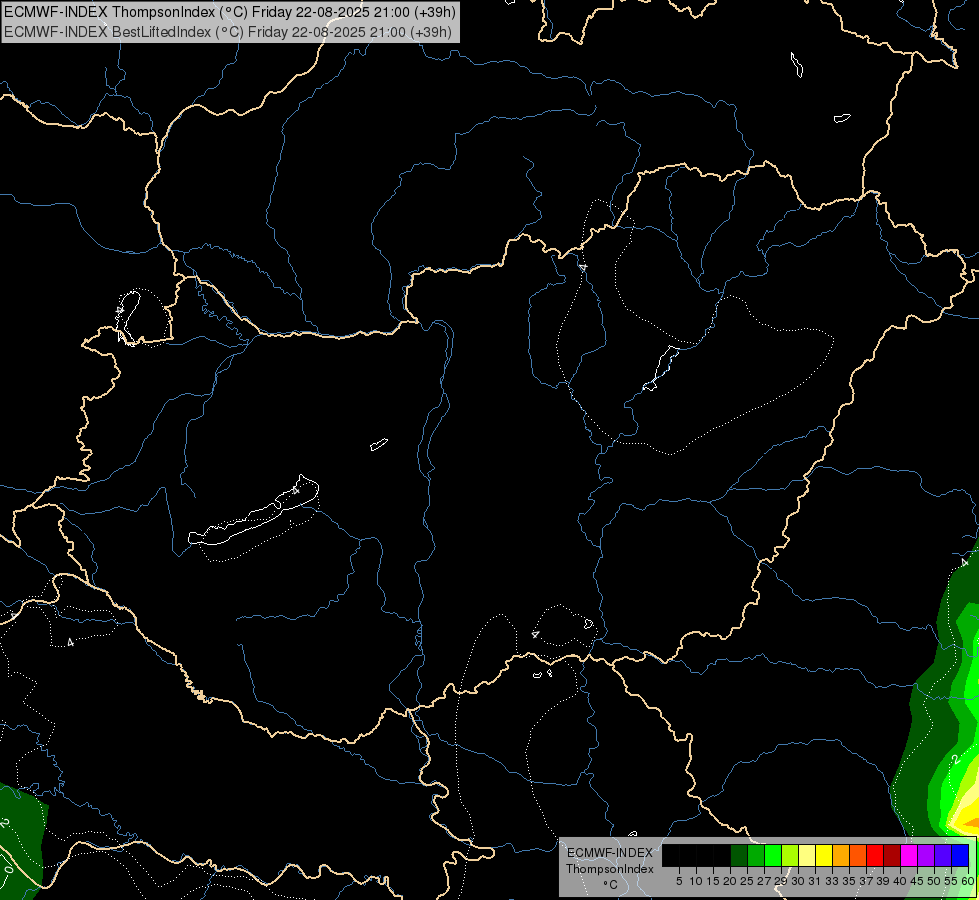The image size is (979, 900).
Task: Select the blue 55–60 legend swatch
Action: (960, 855)
